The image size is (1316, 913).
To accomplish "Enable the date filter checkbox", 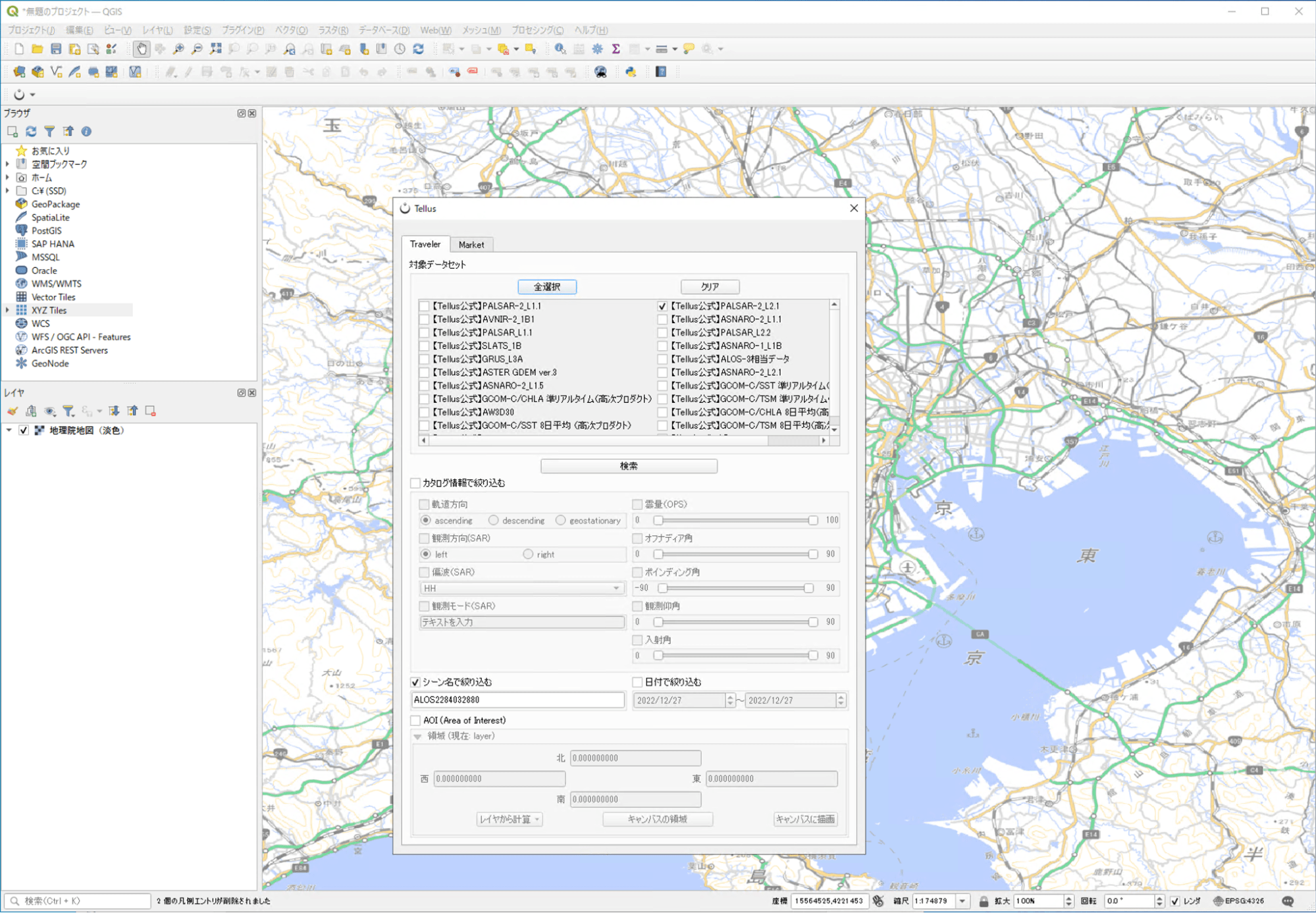I will 637,682.
